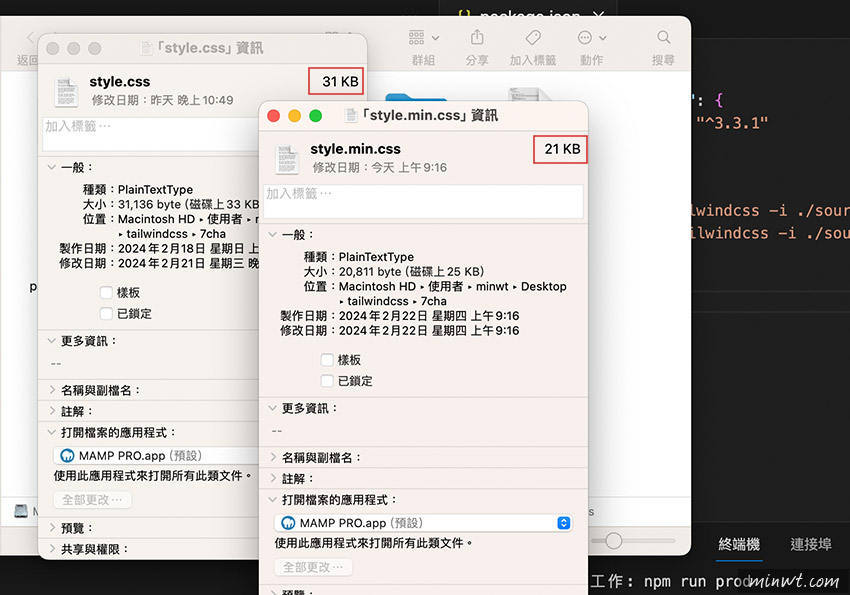Toggle 樣板 checkbox in style.css info
850x595 pixels.
(106, 293)
